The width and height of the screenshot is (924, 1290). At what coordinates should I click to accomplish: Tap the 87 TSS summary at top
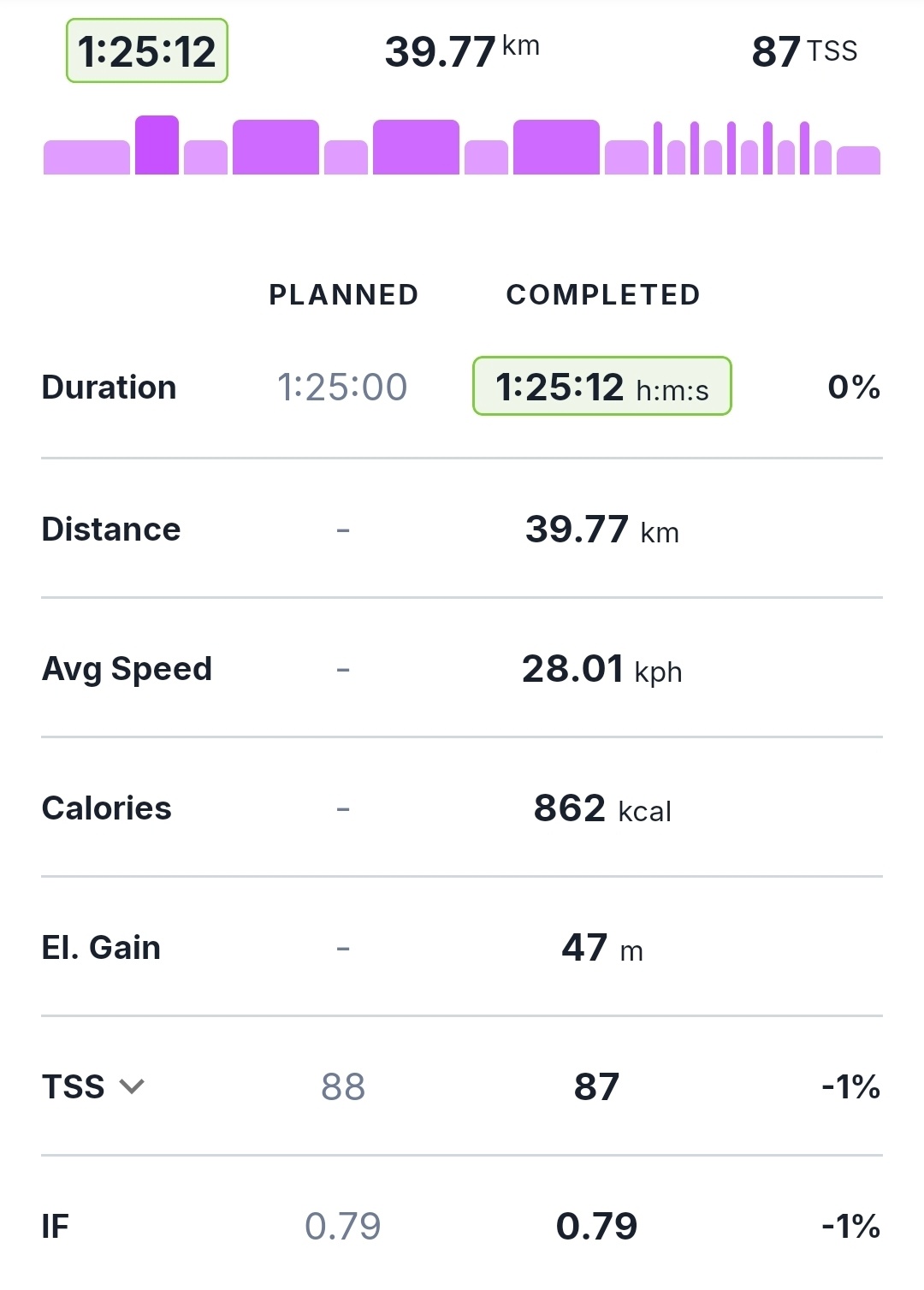[x=803, y=51]
